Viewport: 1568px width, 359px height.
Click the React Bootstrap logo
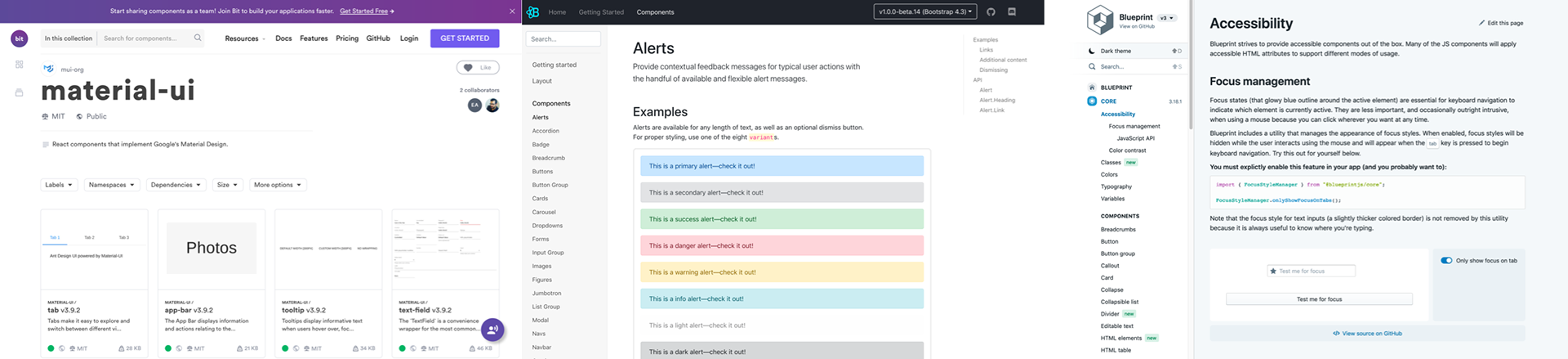click(x=532, y=11)
